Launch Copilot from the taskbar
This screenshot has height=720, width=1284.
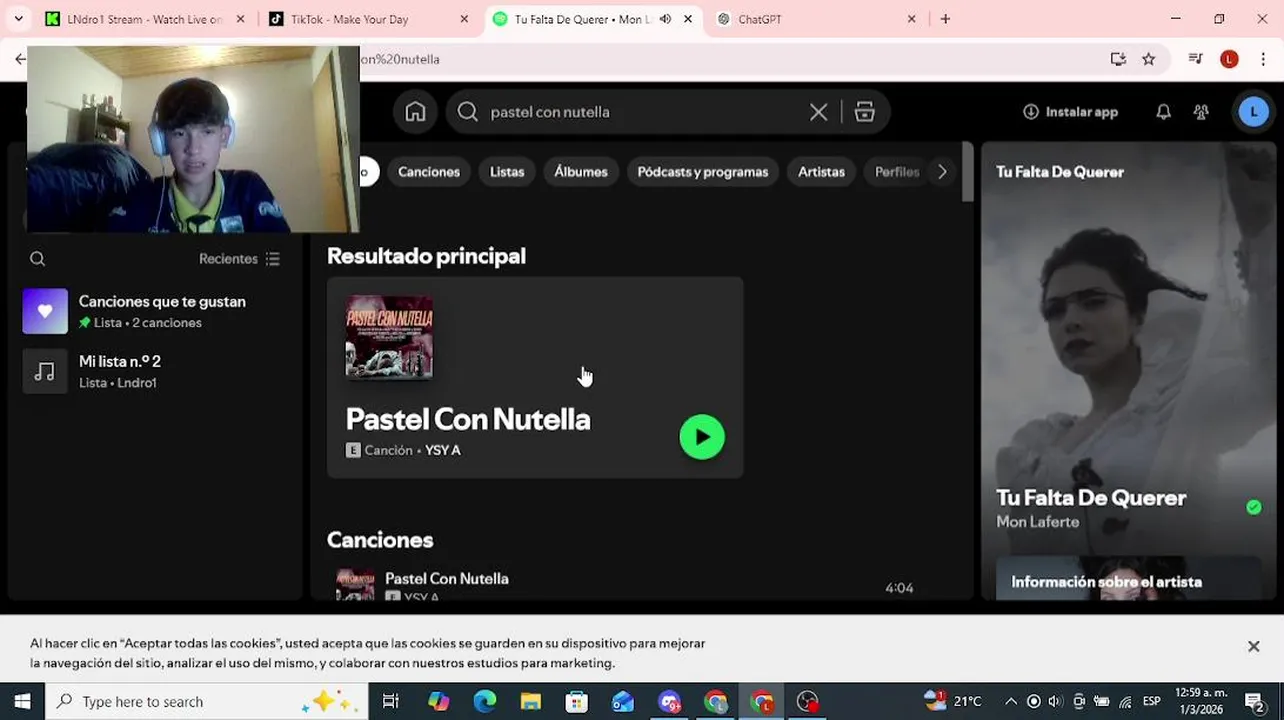[438, 702]
